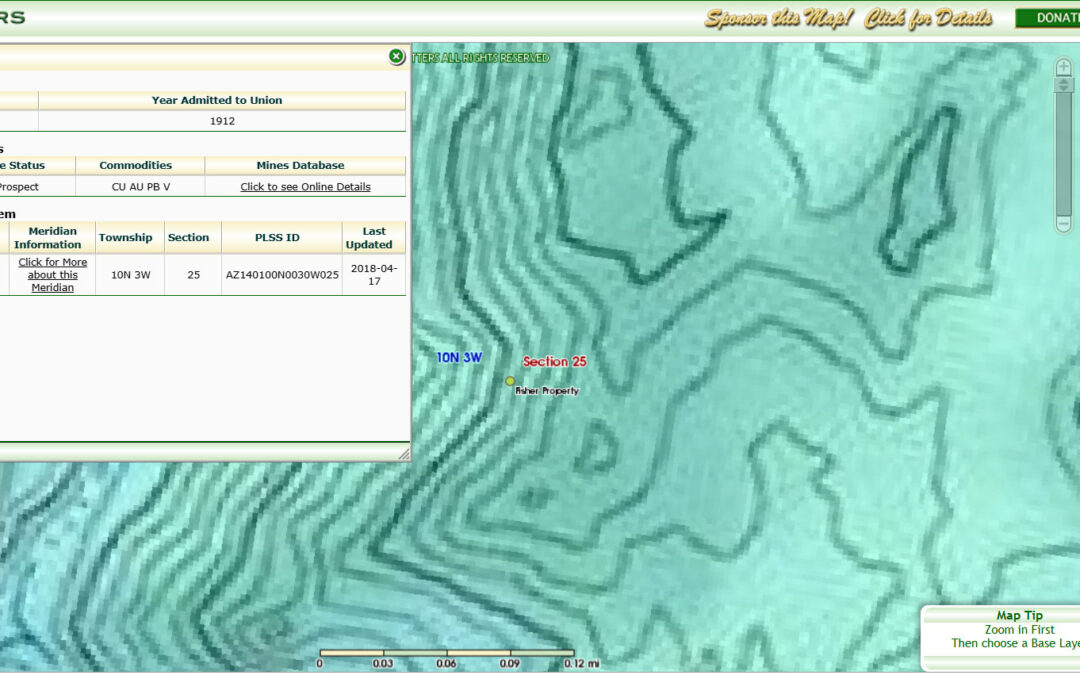Select the yellow Fisher Property marker dot

(510, 381)
